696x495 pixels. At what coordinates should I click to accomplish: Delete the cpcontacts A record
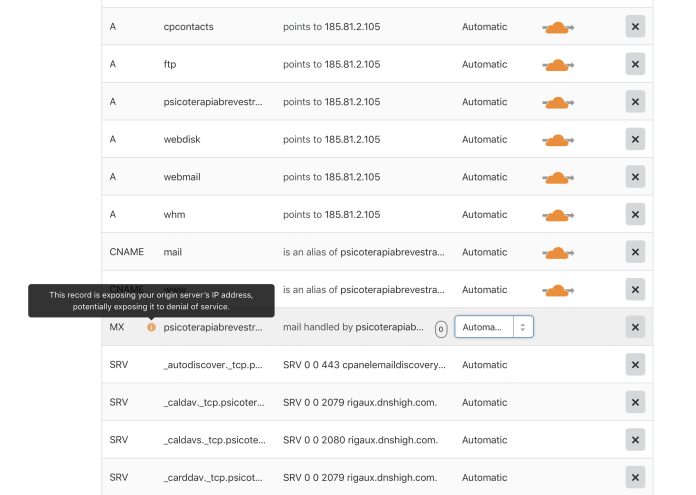pyautogui.click(x=635, y=27)
